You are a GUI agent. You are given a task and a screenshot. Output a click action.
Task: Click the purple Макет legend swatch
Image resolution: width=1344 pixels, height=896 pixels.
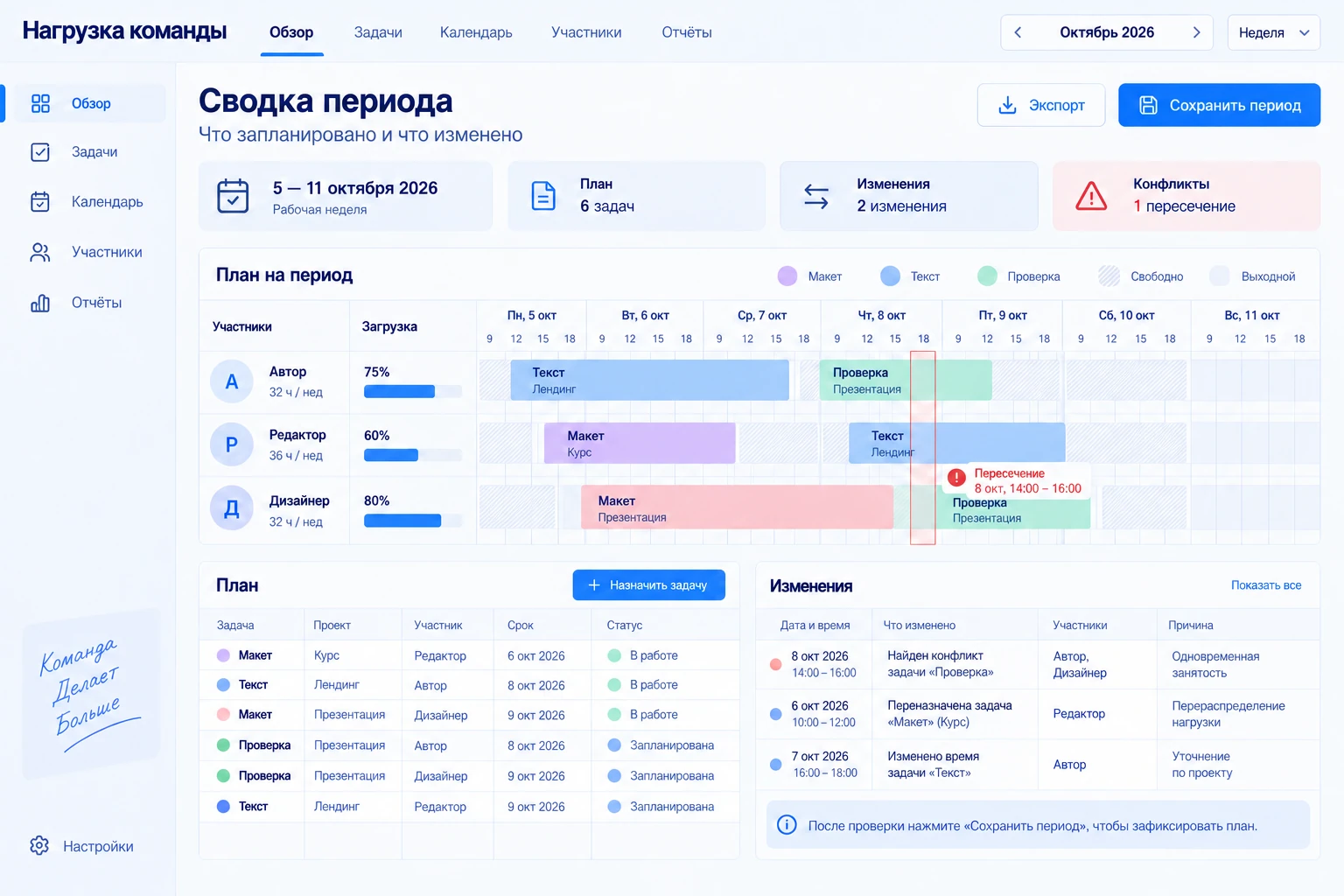(787, 276)
